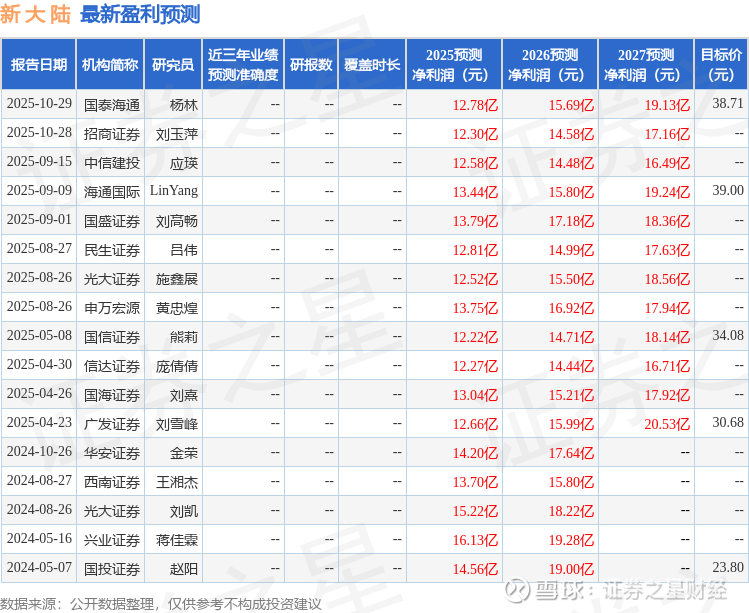Image resolution: width=749 pixels, height=613 pixels.
Task: Click the 16.49亿 forecast value
Action: pos(667,163)
